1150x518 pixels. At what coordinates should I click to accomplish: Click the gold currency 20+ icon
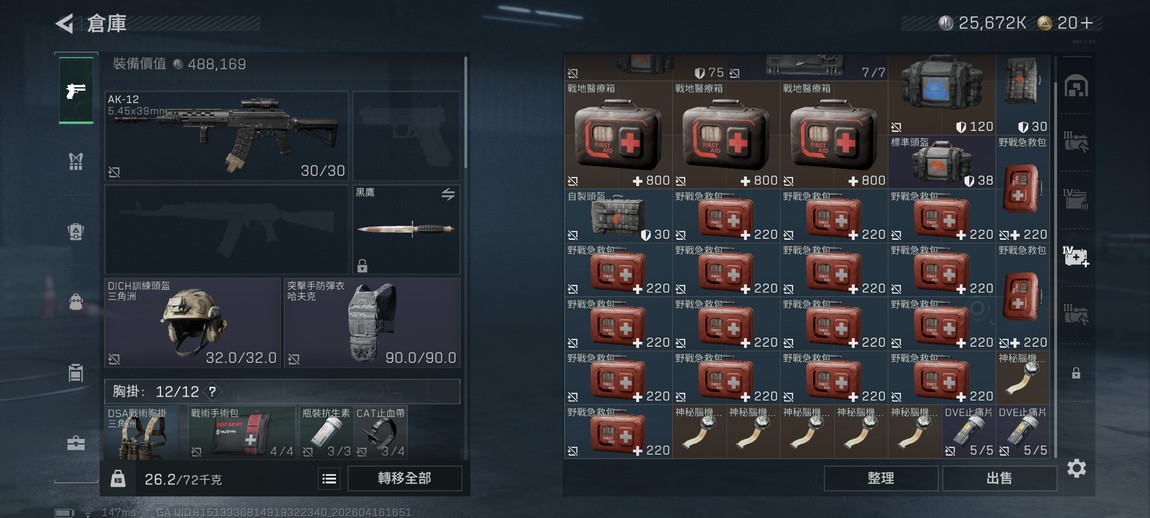1045,23
